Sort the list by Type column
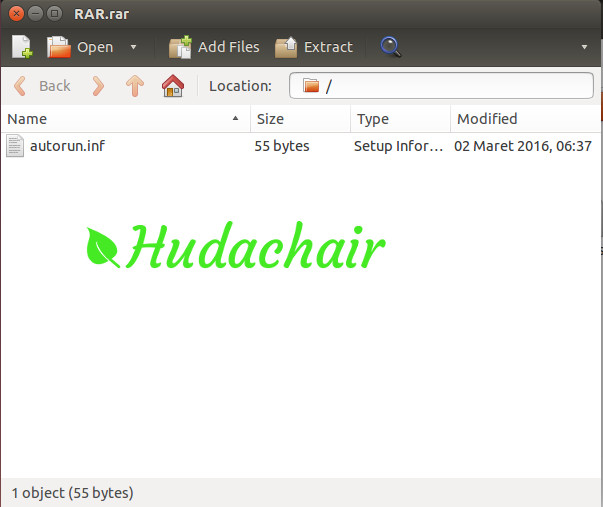603x507 pixels. 400,119
